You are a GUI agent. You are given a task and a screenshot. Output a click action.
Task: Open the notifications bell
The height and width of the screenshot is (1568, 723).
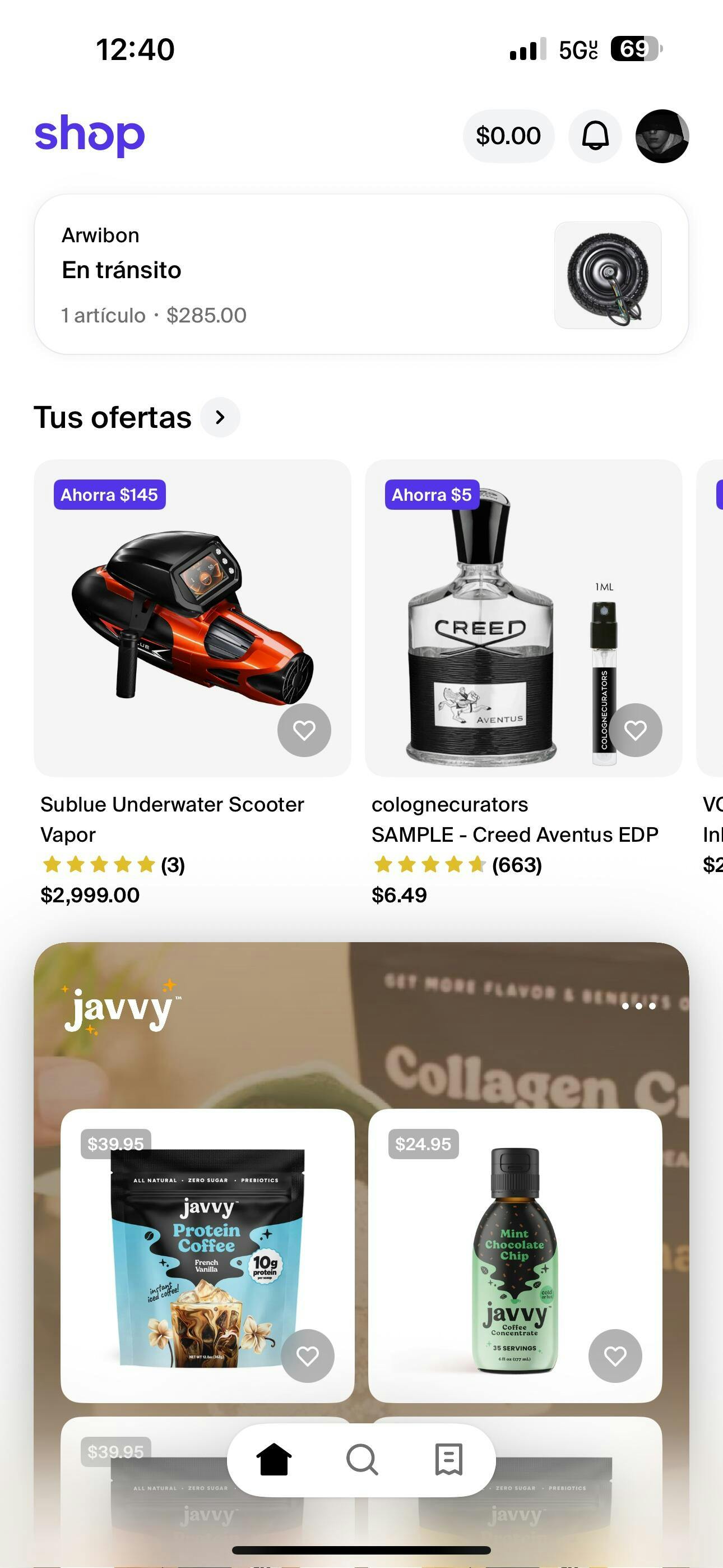click(x=595, y=136)
